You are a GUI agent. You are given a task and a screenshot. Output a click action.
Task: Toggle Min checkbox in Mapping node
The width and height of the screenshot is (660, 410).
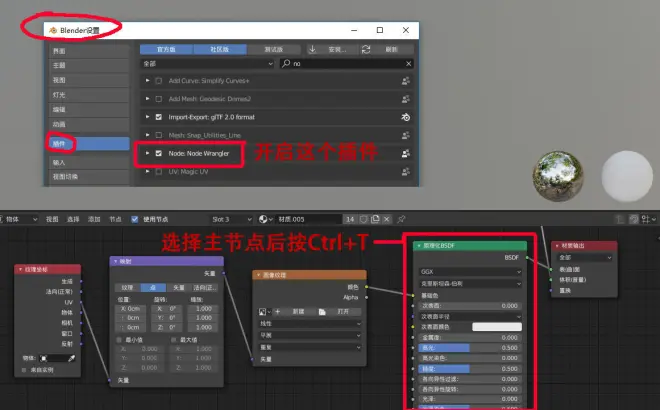pyautogui.click(x=119, y=339)
